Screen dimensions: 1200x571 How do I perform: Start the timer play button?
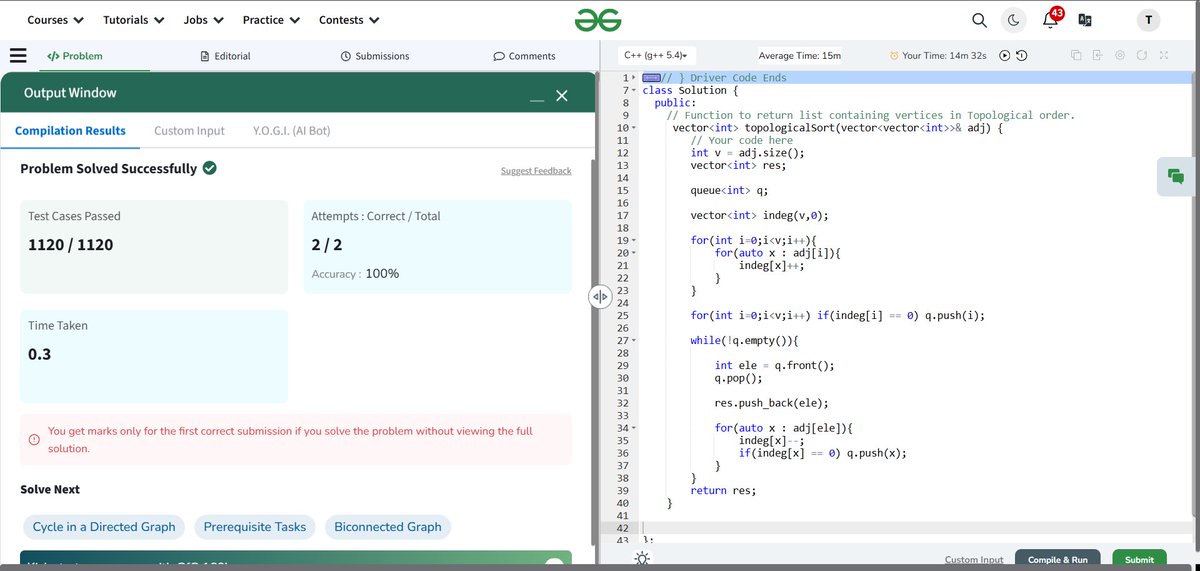(x=1004, y=56)
